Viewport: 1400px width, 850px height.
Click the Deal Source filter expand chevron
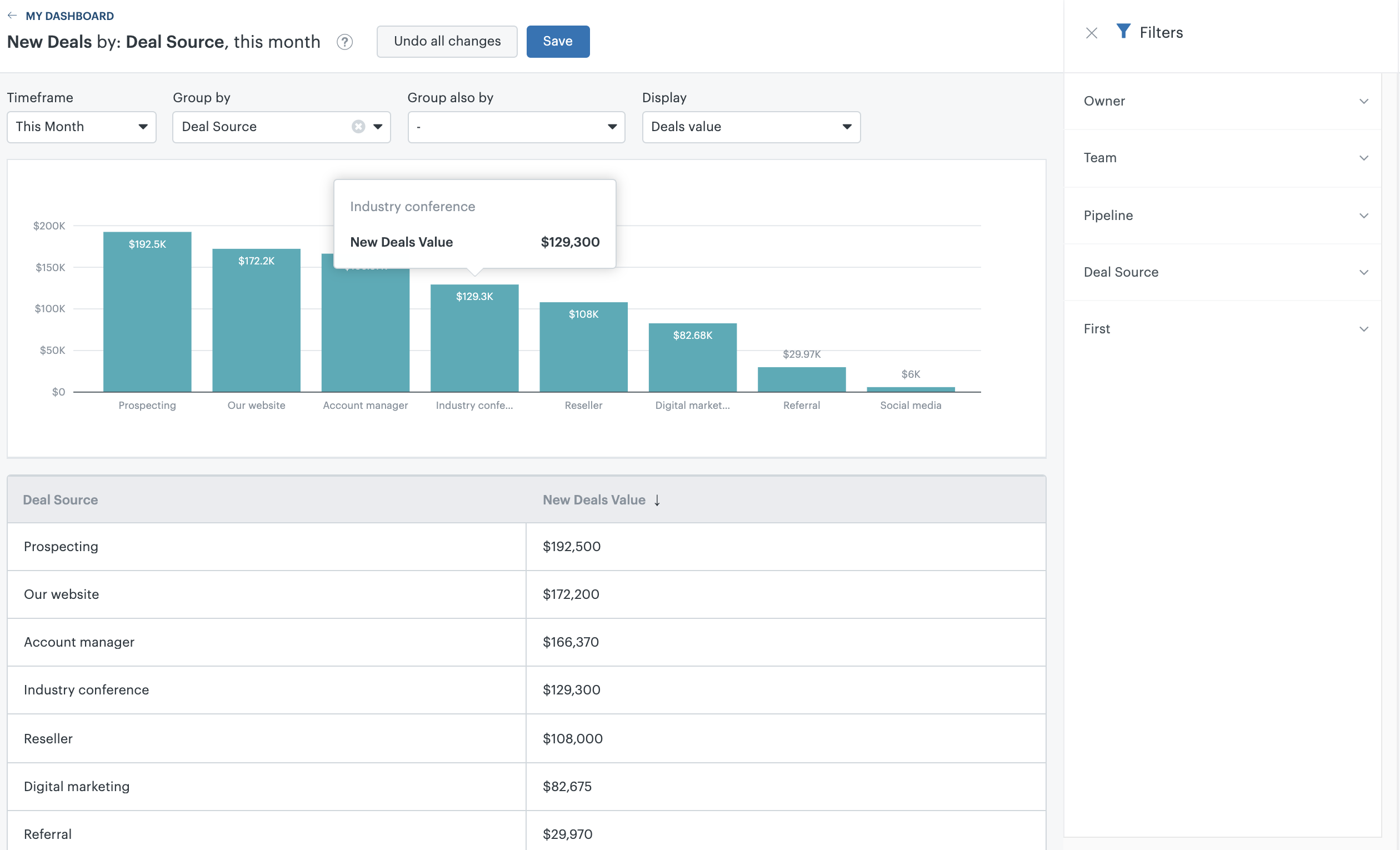click(x=1364, y=272)
